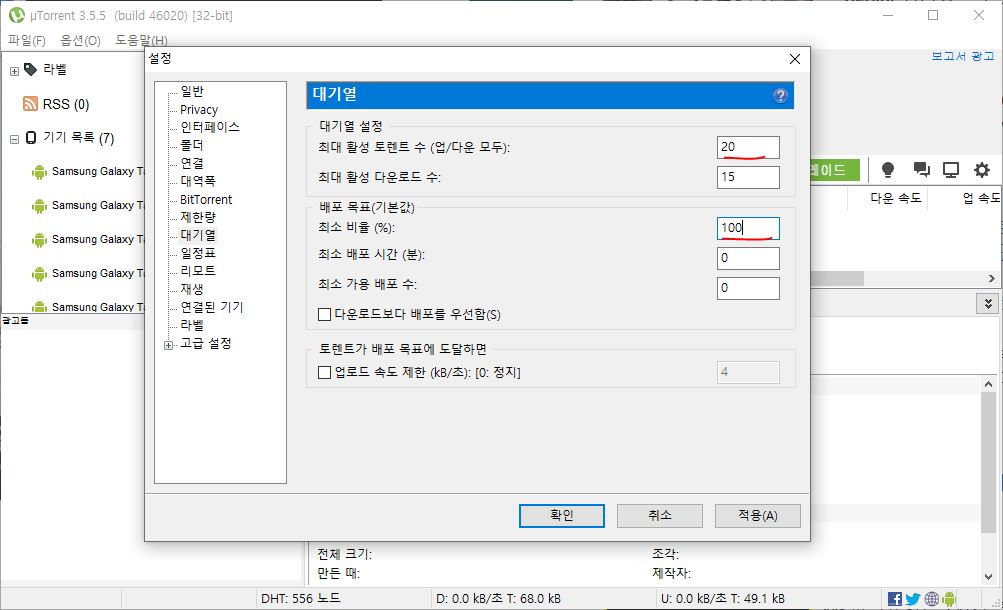Select 재생 in settings tree
Image resolution: width=1003 pixels, height=610 pixels.
click(192, 289)
